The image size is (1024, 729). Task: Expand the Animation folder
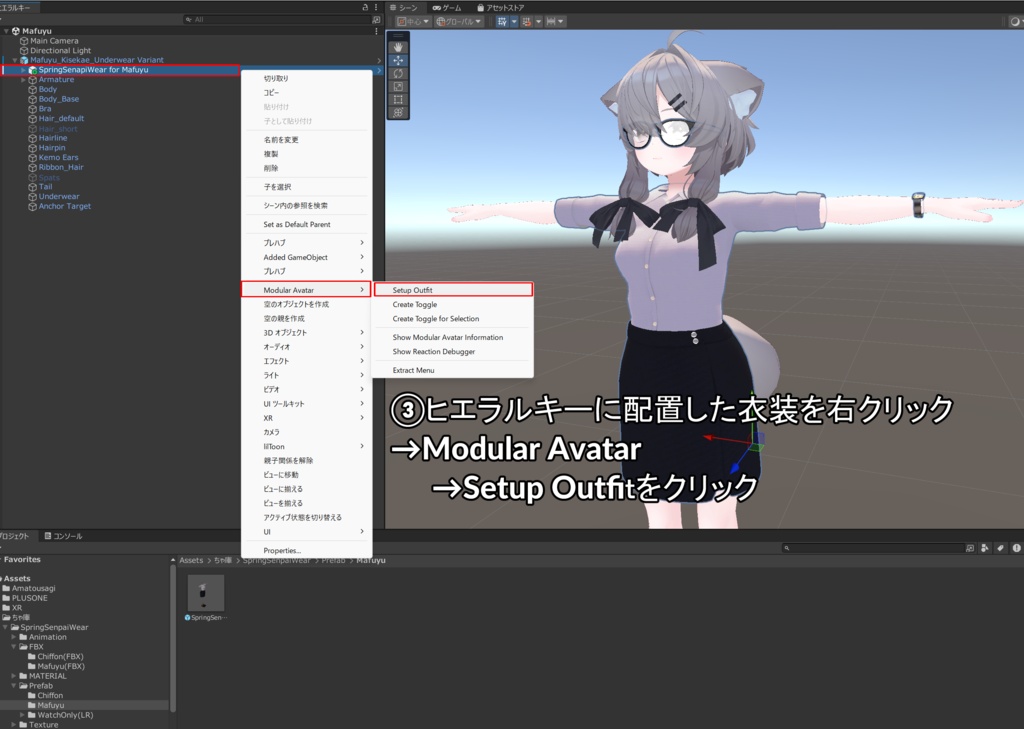coord(14,637)
